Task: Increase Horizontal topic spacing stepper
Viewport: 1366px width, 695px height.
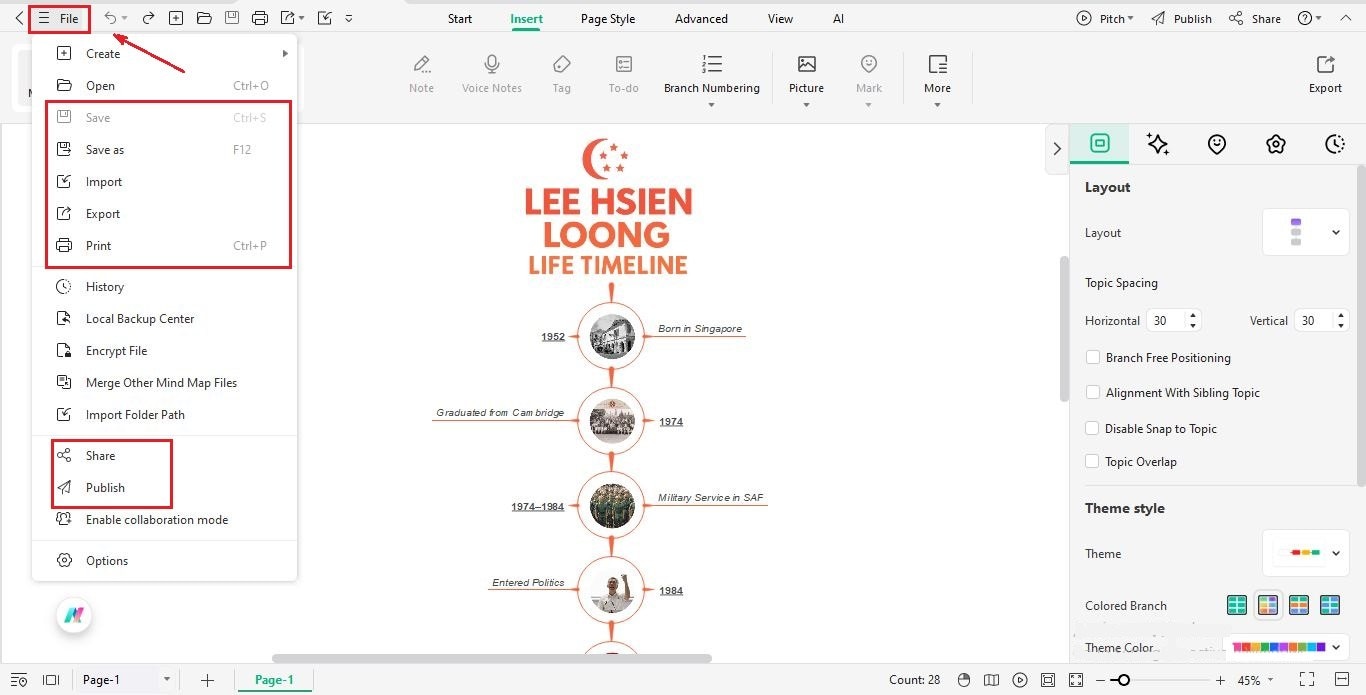Action: coord(1192,316)
